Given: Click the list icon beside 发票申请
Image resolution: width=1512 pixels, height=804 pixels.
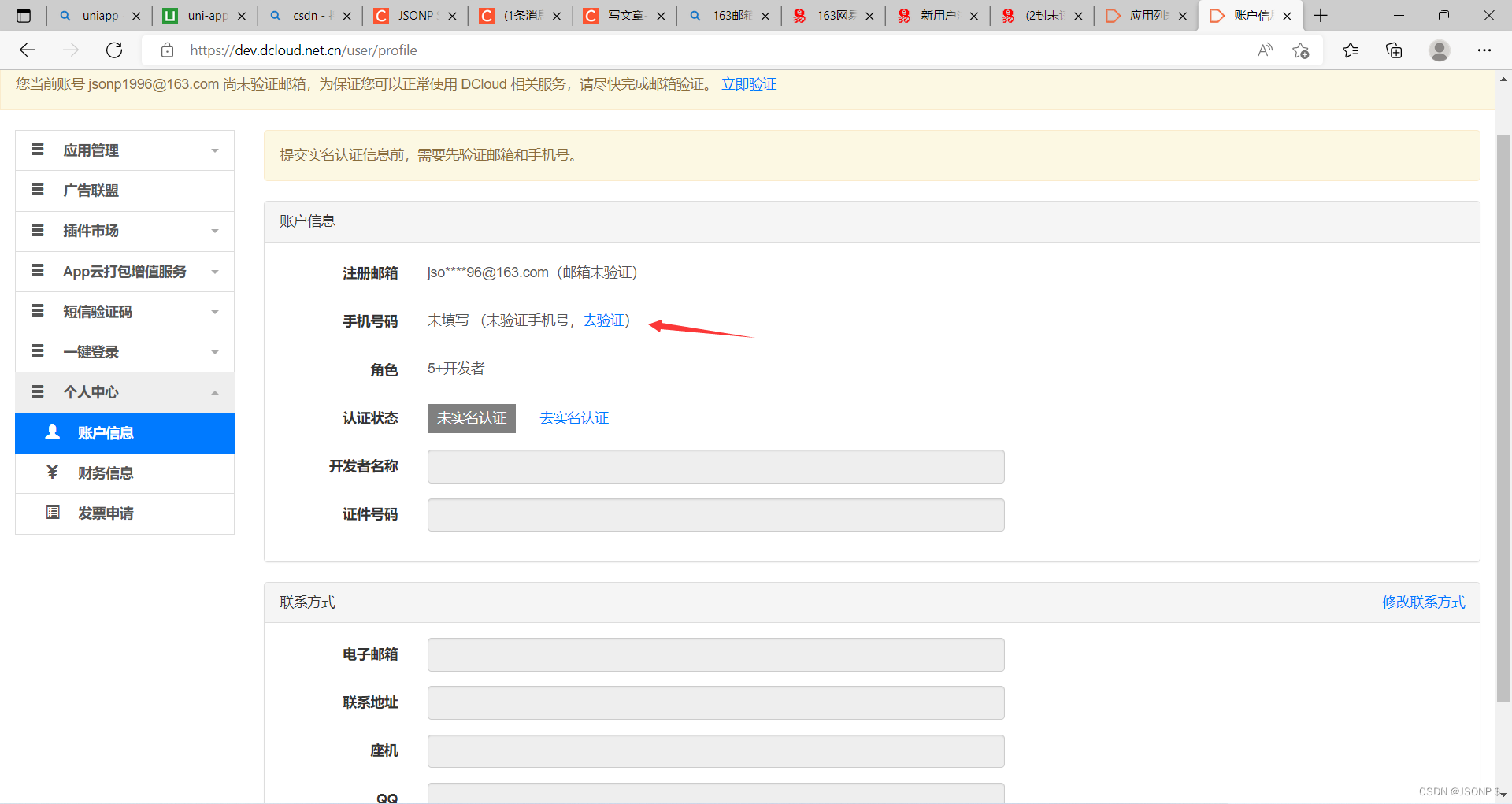Looking at the screenshot, I should point(53,513).
